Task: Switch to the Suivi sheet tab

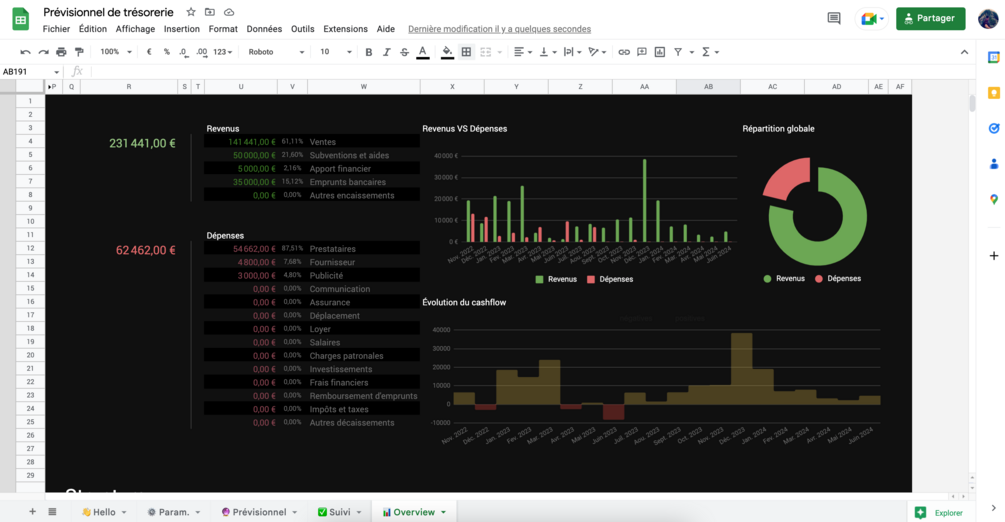Action: point(340,512)
